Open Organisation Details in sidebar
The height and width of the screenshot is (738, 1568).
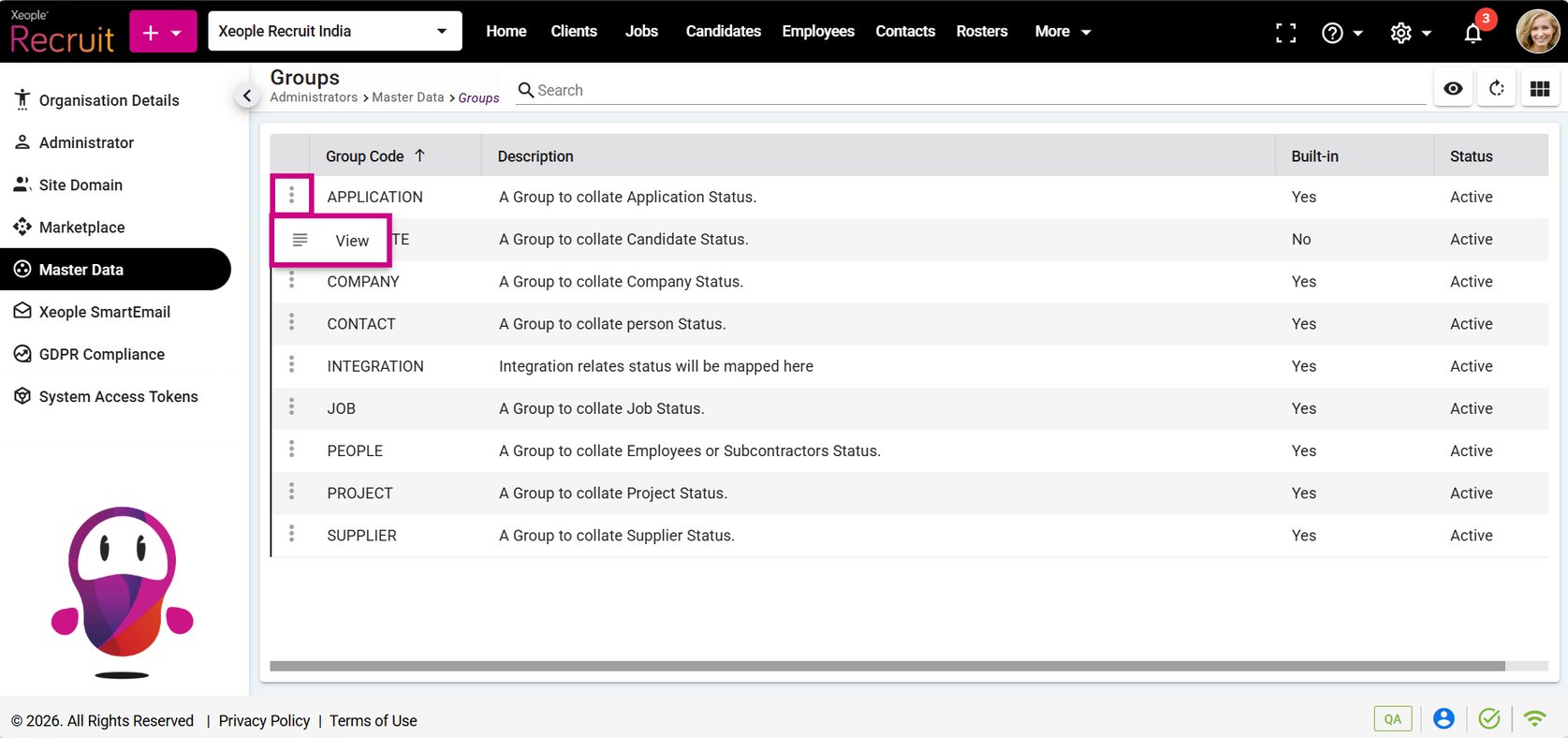(116, 100)
